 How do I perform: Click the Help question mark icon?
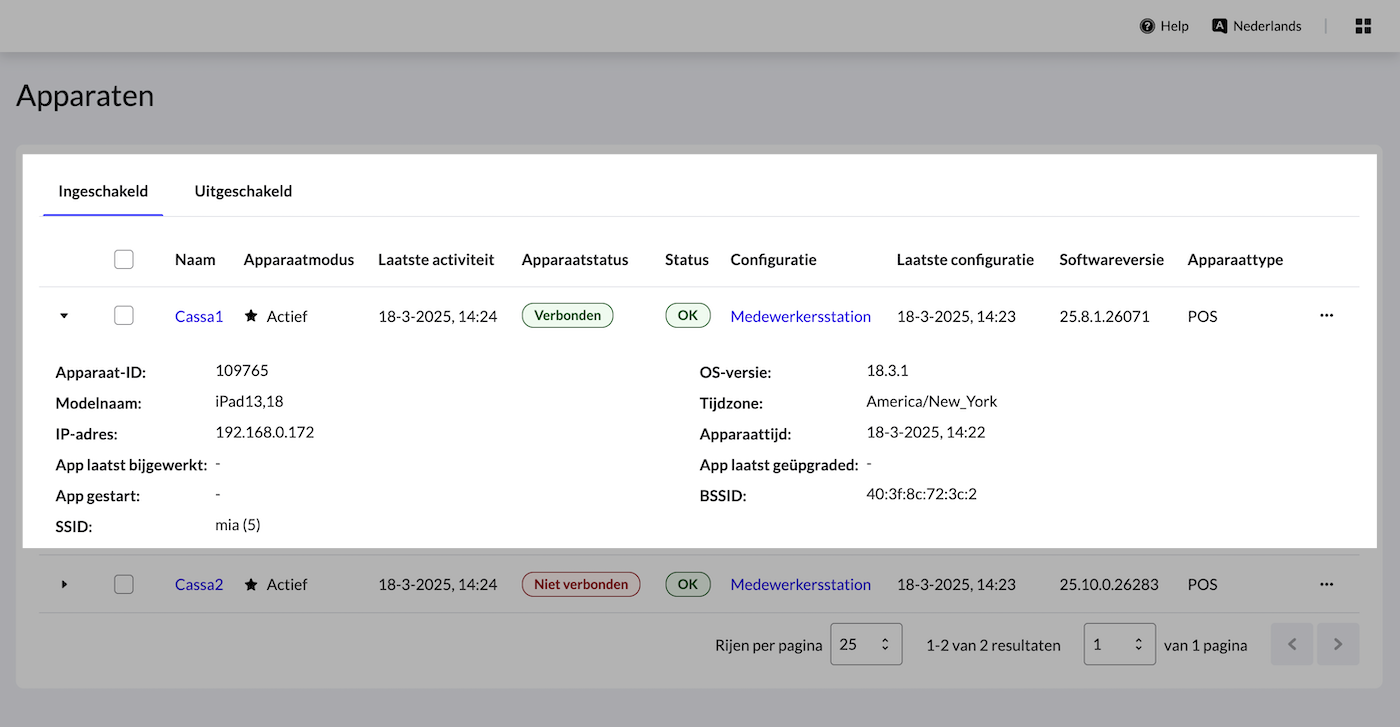coord(1147,26)
